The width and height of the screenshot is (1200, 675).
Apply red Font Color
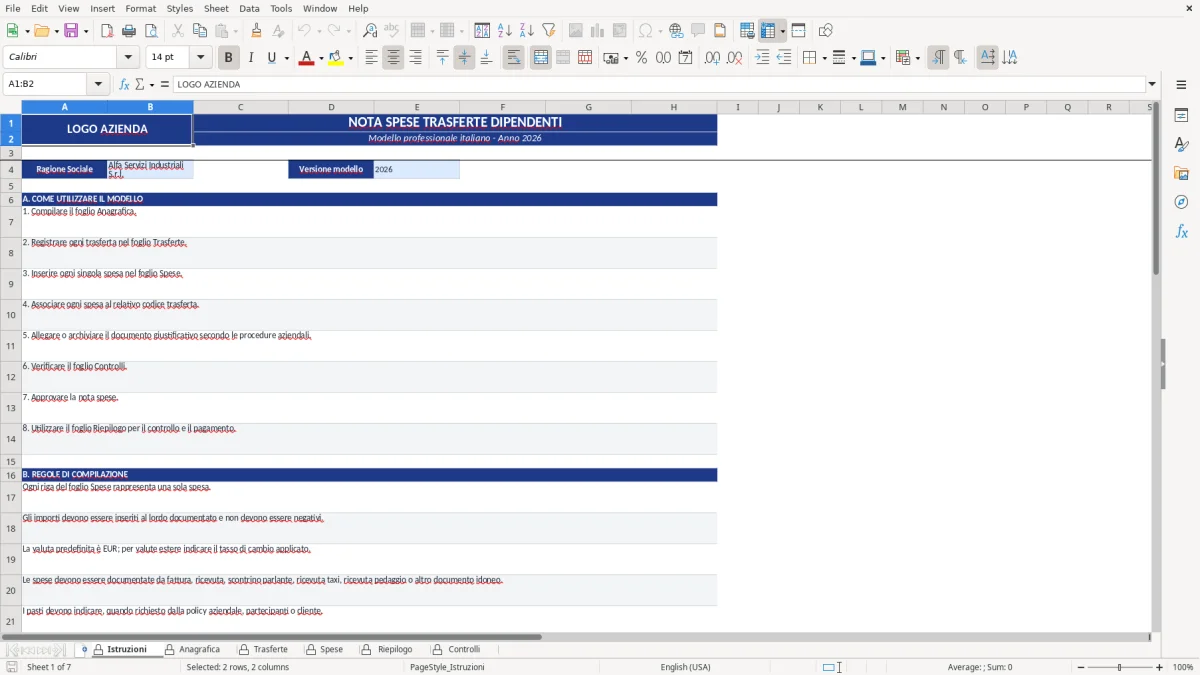306,58
